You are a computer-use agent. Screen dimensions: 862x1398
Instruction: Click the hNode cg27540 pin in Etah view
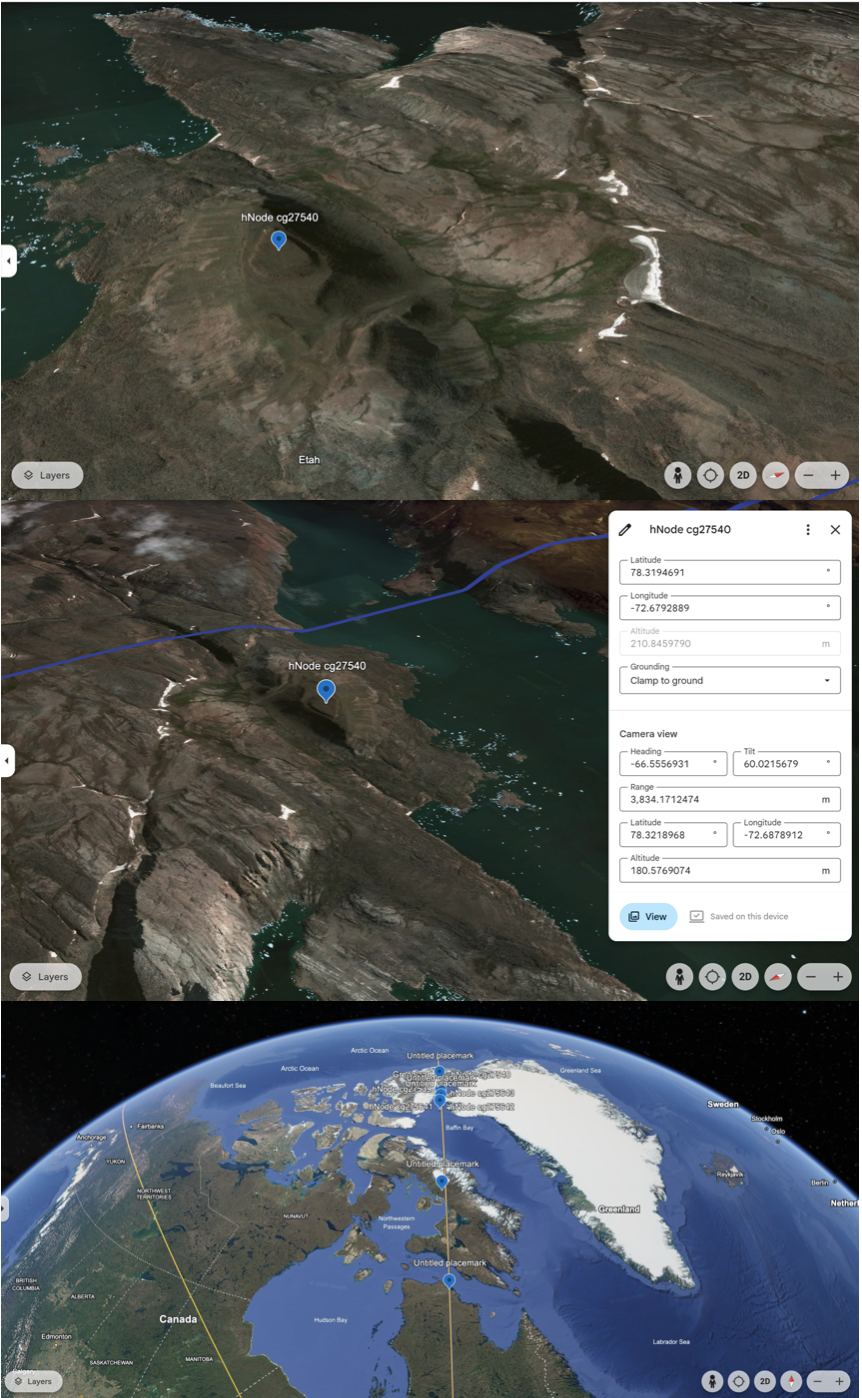pyautogui.click(x=279, y=239)
